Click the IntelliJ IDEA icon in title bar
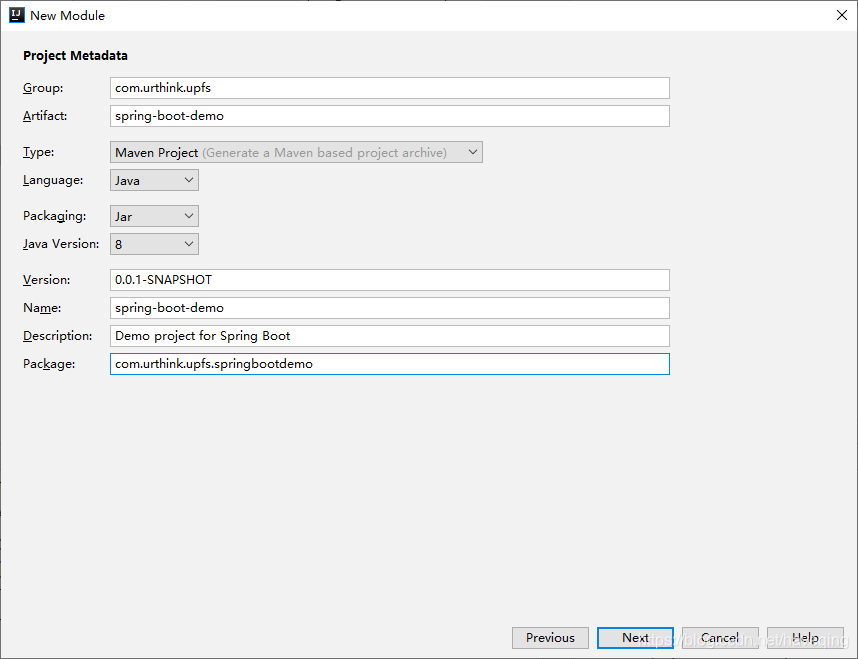Screen dimensions: 858x659 pos(17,15)
